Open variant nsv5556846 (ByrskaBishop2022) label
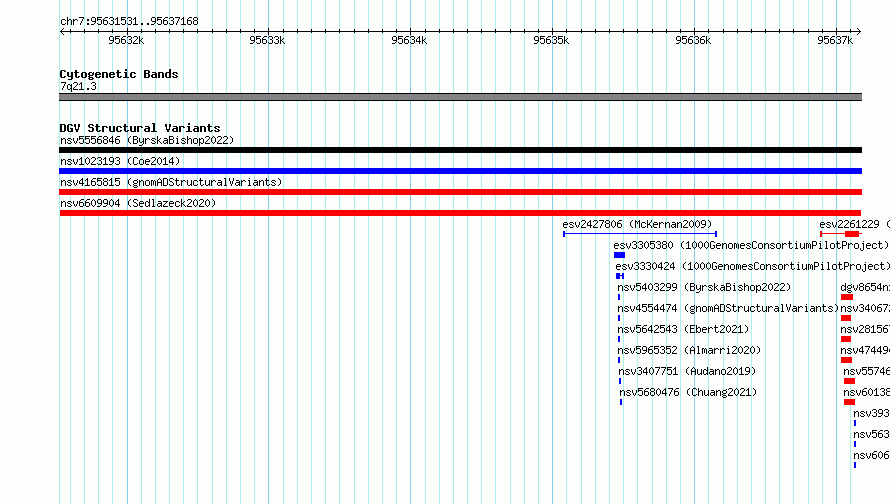890x504 pixels. [147, 140]
